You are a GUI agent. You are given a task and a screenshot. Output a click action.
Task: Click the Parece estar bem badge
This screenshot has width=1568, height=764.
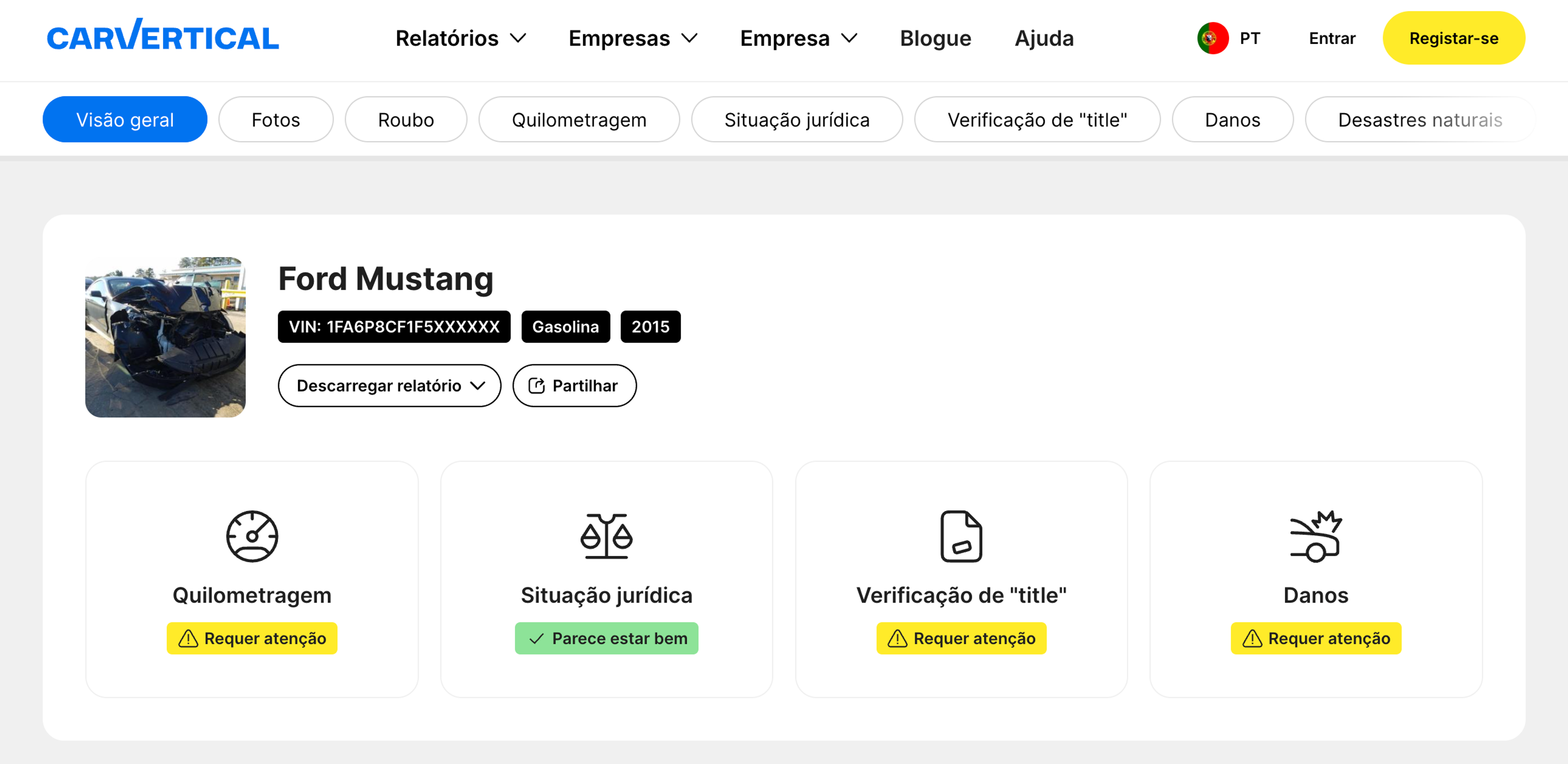(x=606, y=638)
